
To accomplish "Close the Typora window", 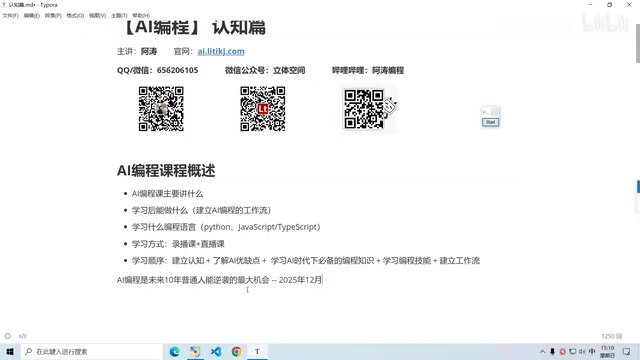I will point(629,5).
